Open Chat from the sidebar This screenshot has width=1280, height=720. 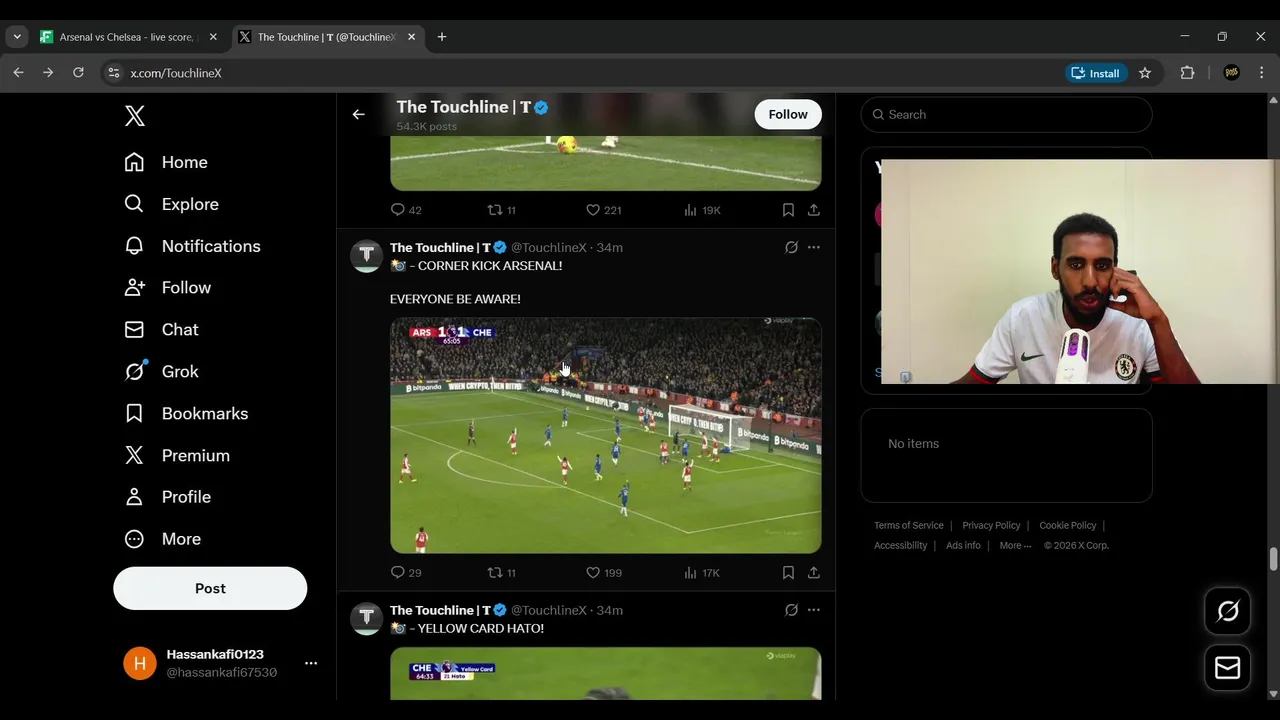(161, 330)
